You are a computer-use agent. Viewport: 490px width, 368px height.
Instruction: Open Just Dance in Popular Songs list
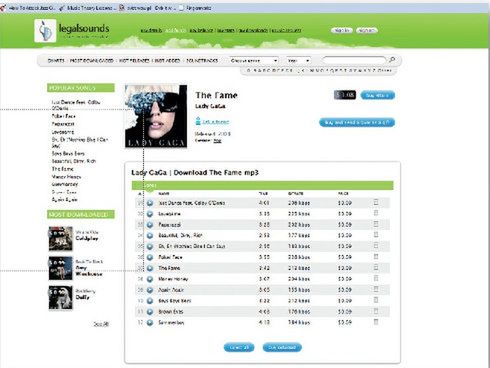[76, 105]
